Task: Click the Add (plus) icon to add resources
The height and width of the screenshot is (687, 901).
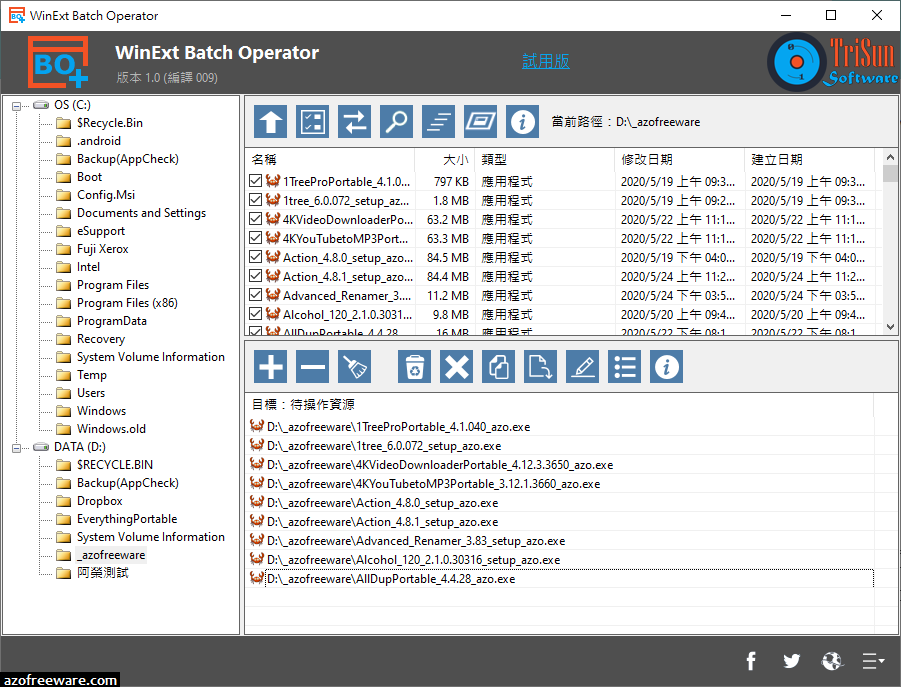Action: [270, 366]
